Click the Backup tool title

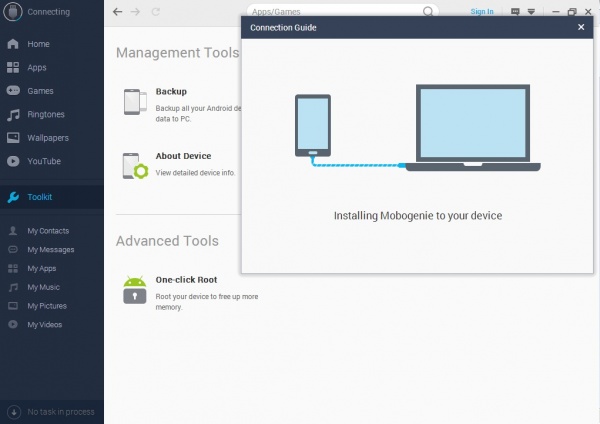click(x=171, y=91)
